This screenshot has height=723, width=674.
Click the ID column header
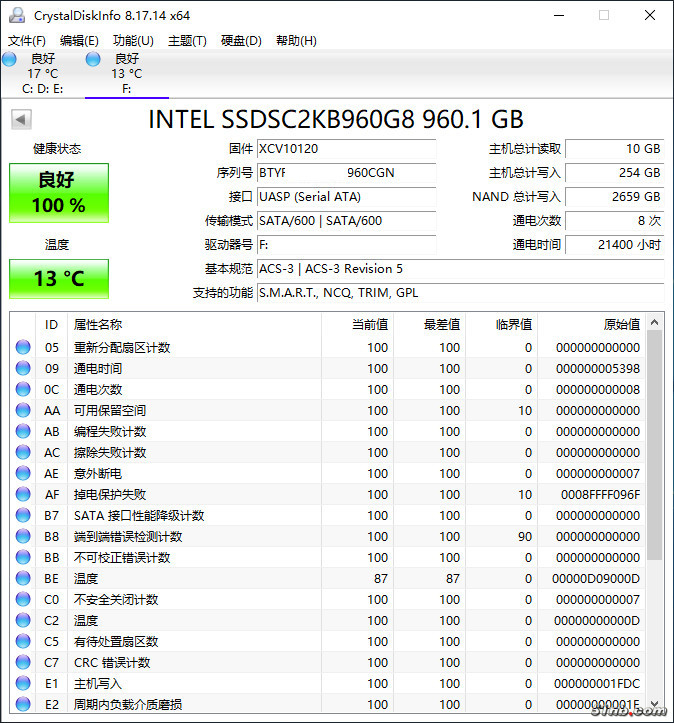[x=52, y=325]
